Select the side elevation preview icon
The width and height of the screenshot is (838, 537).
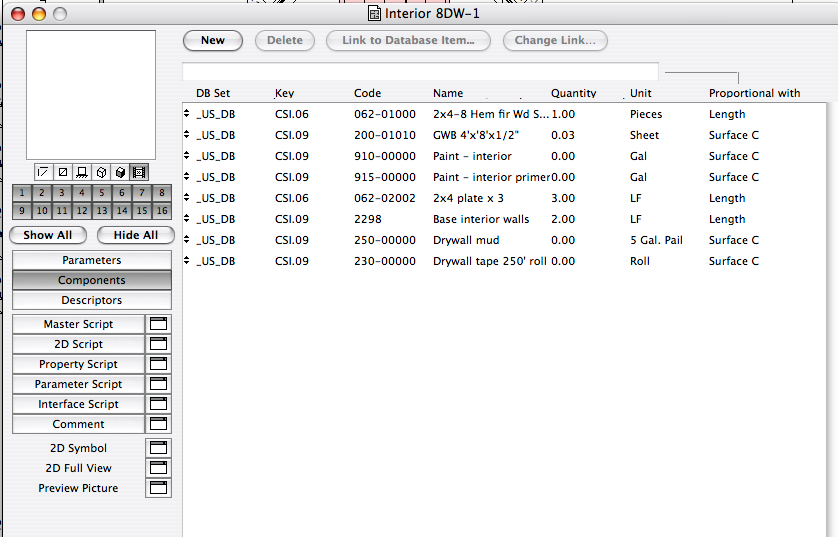tap(82, 172)
